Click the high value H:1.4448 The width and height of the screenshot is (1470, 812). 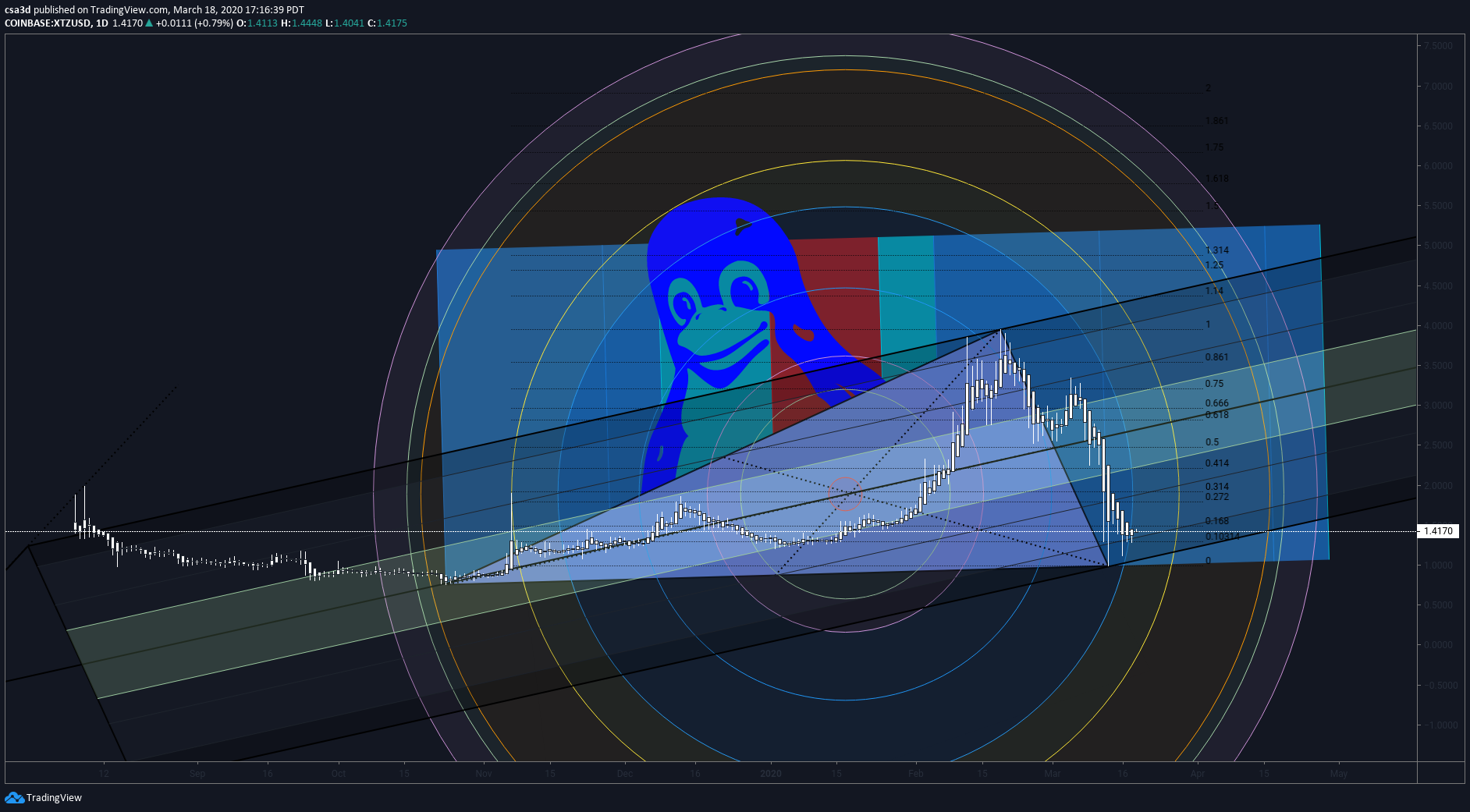(302, 23)
